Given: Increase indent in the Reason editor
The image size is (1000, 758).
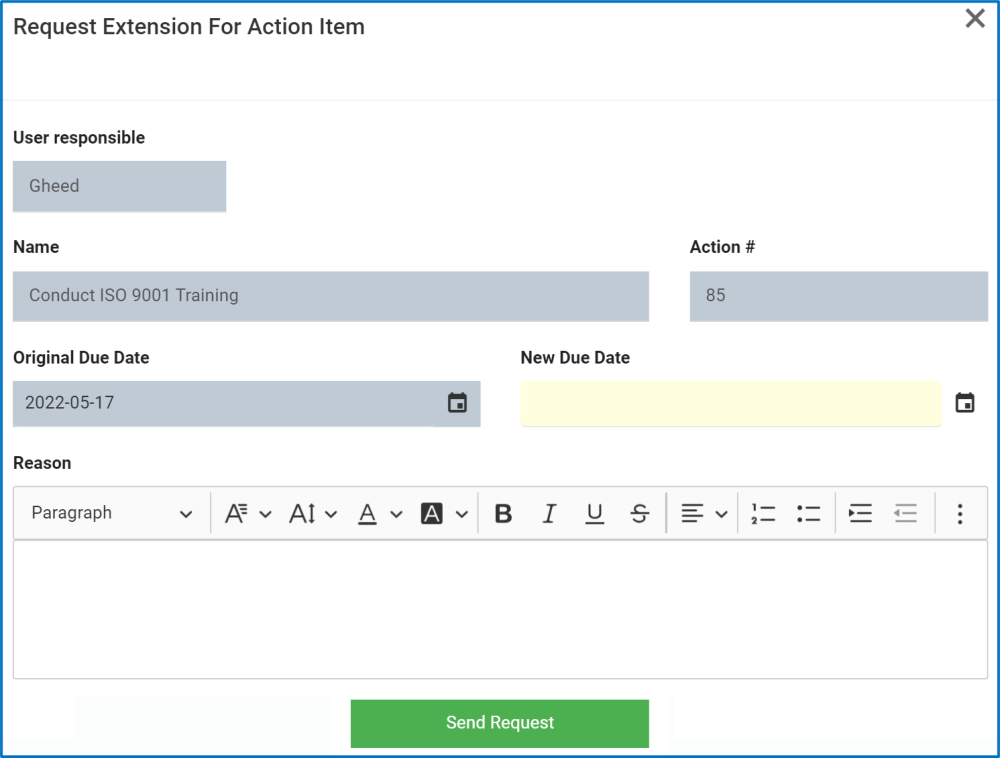Looking at the screenshot, I should pyautogui.click(x=859, y=513).
